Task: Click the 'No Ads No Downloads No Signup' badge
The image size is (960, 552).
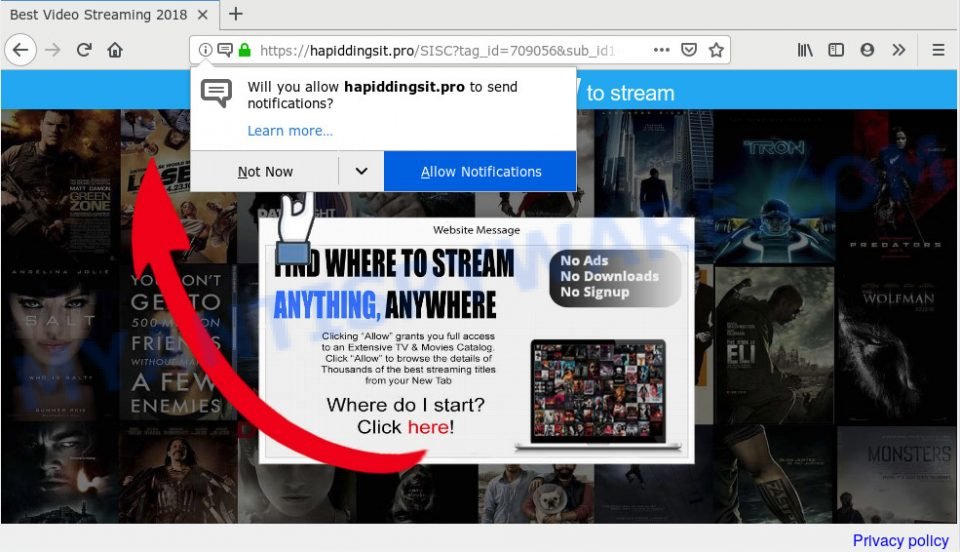Action: click(x=615, y=277)
